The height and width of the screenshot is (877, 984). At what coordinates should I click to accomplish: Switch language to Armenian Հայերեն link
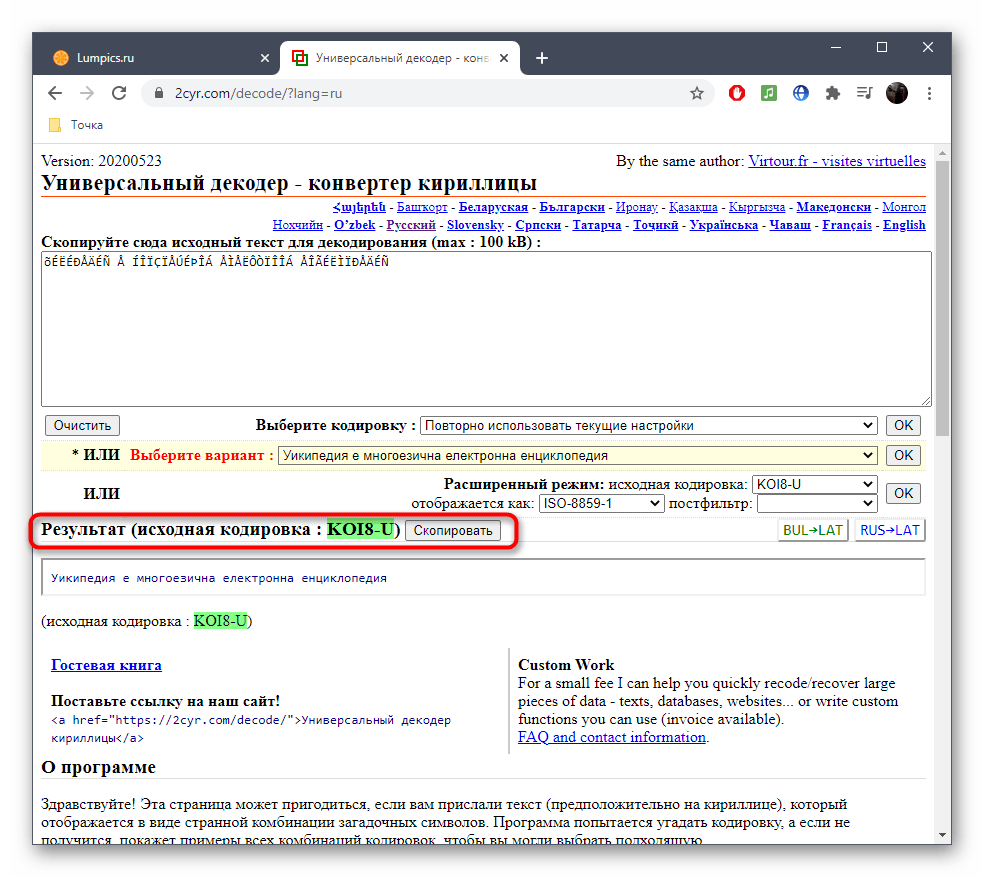(359, 207)
